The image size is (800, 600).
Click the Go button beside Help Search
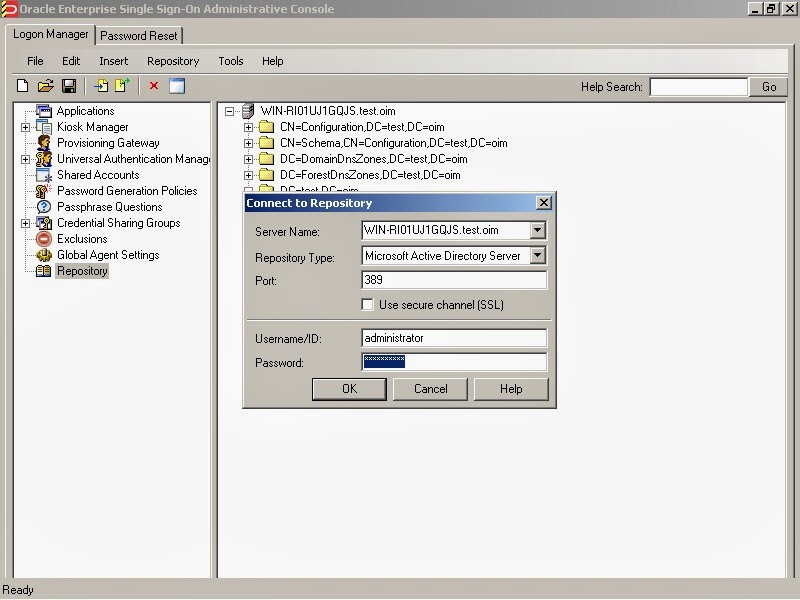tap(768, 86)
